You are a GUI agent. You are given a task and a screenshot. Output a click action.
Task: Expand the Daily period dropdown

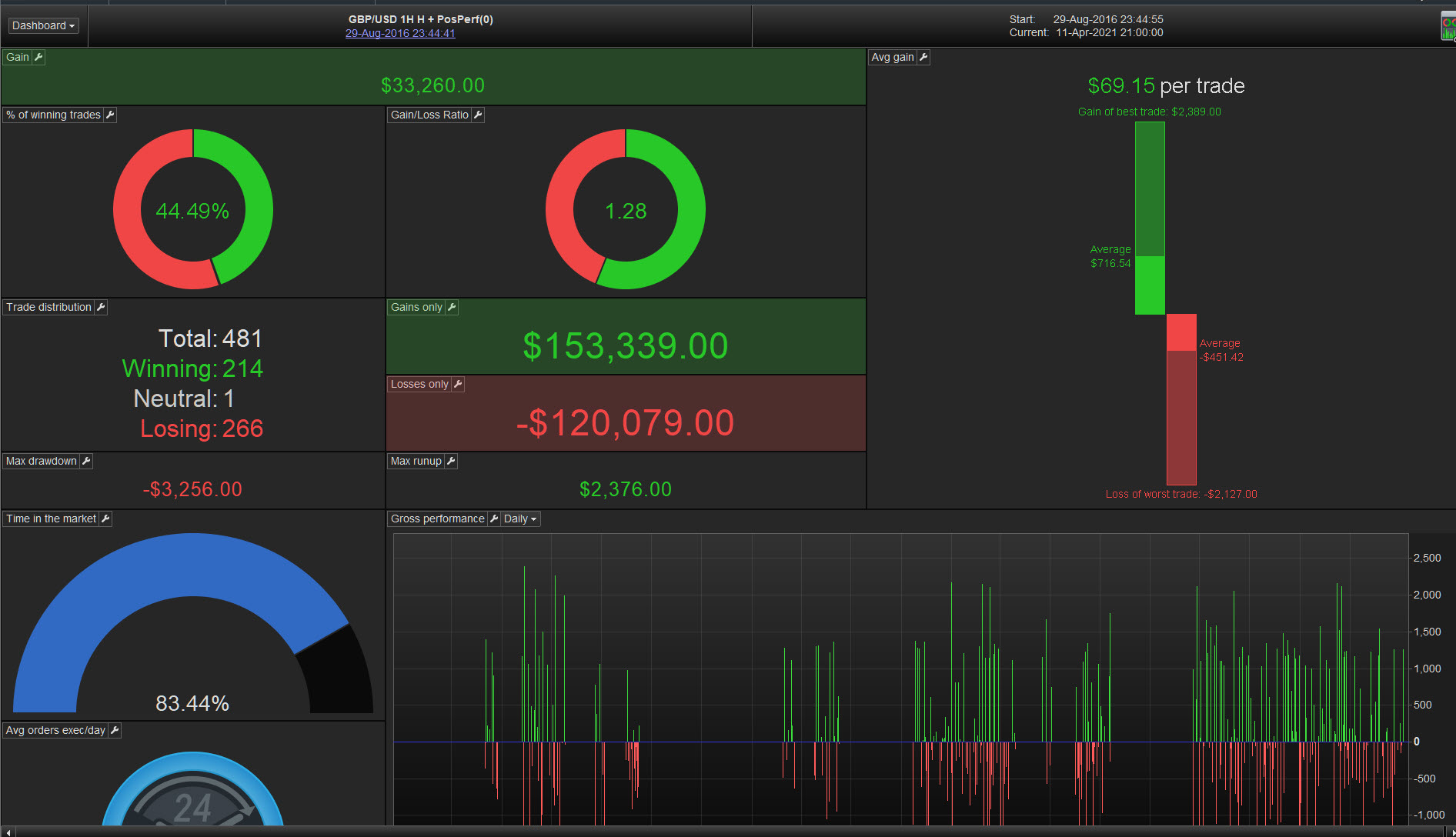(x=520, y=519)
